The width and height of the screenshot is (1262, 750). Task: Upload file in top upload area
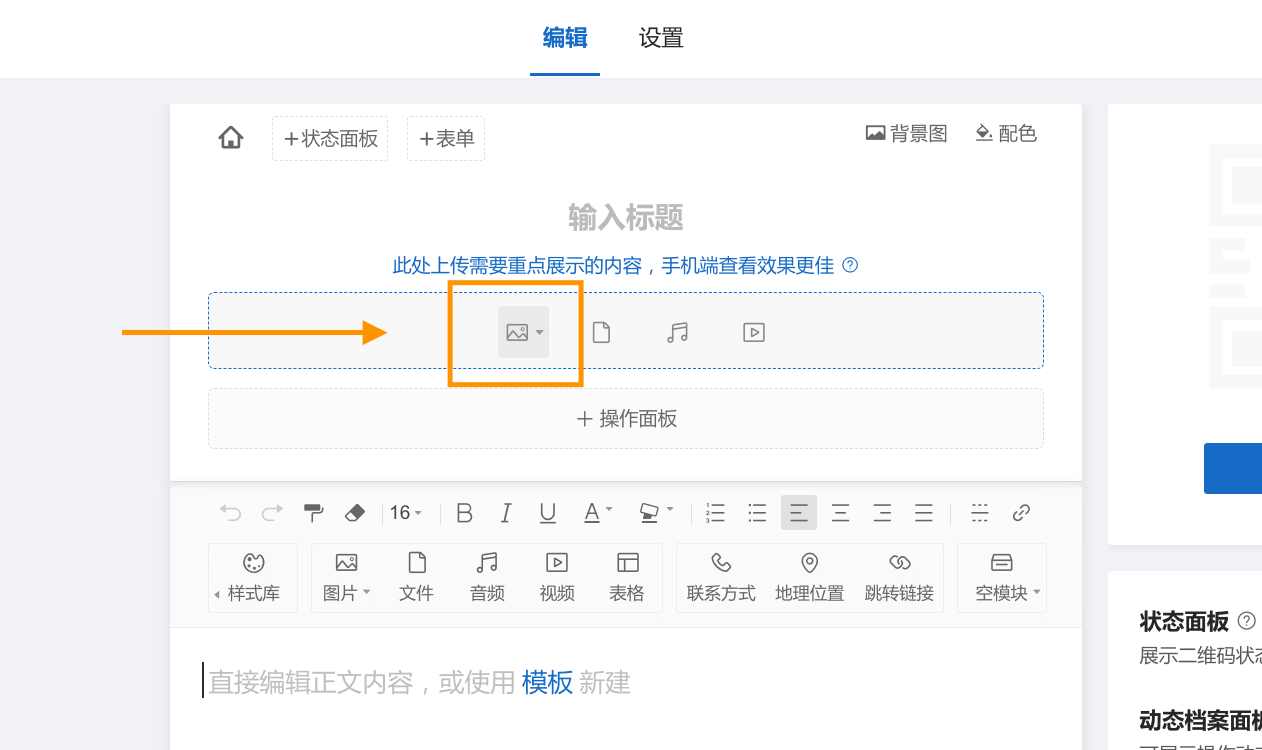[601, 333]
